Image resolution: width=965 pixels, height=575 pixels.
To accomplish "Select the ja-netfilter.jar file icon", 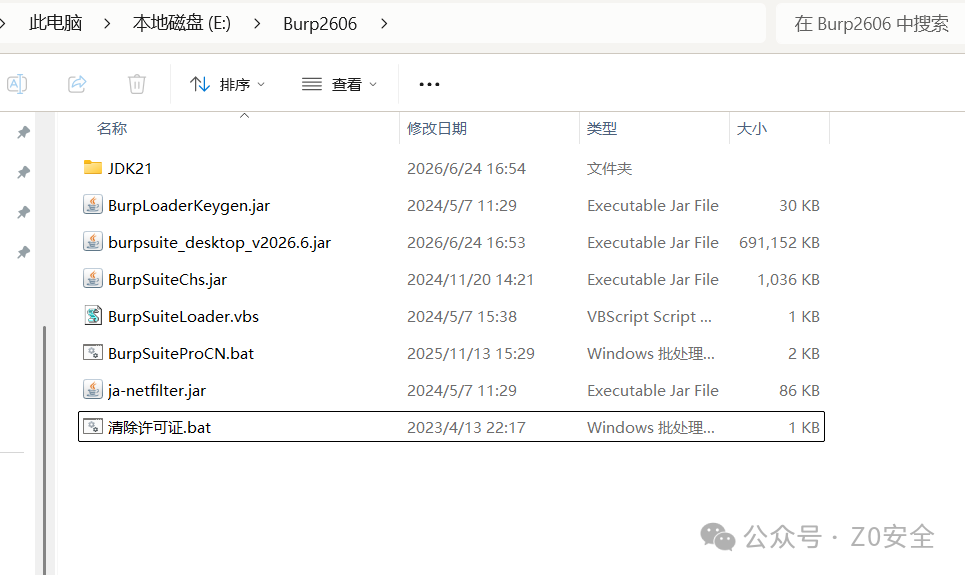I will coord(93,389).
